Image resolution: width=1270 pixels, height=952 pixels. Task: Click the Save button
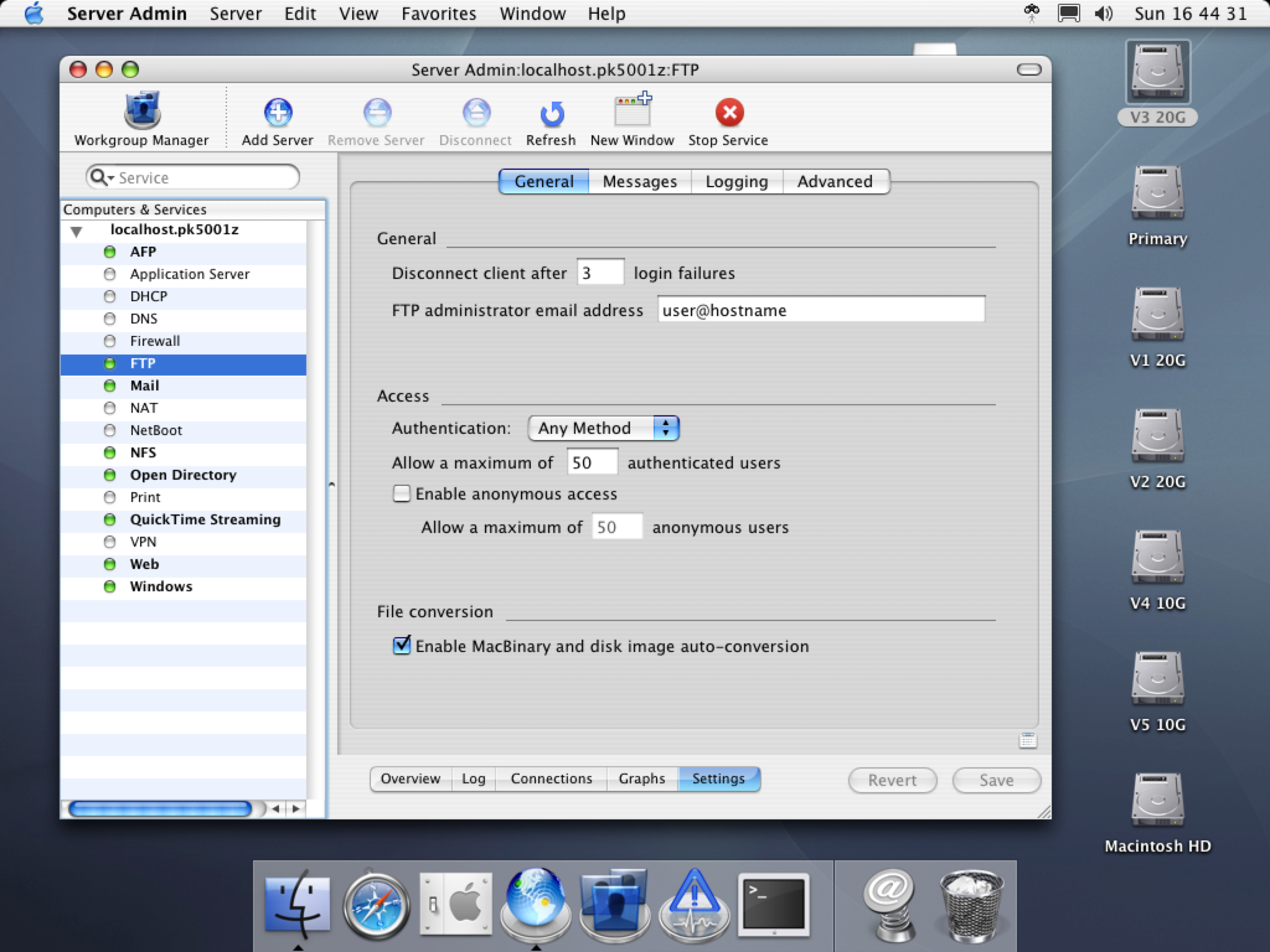[997, 780]
